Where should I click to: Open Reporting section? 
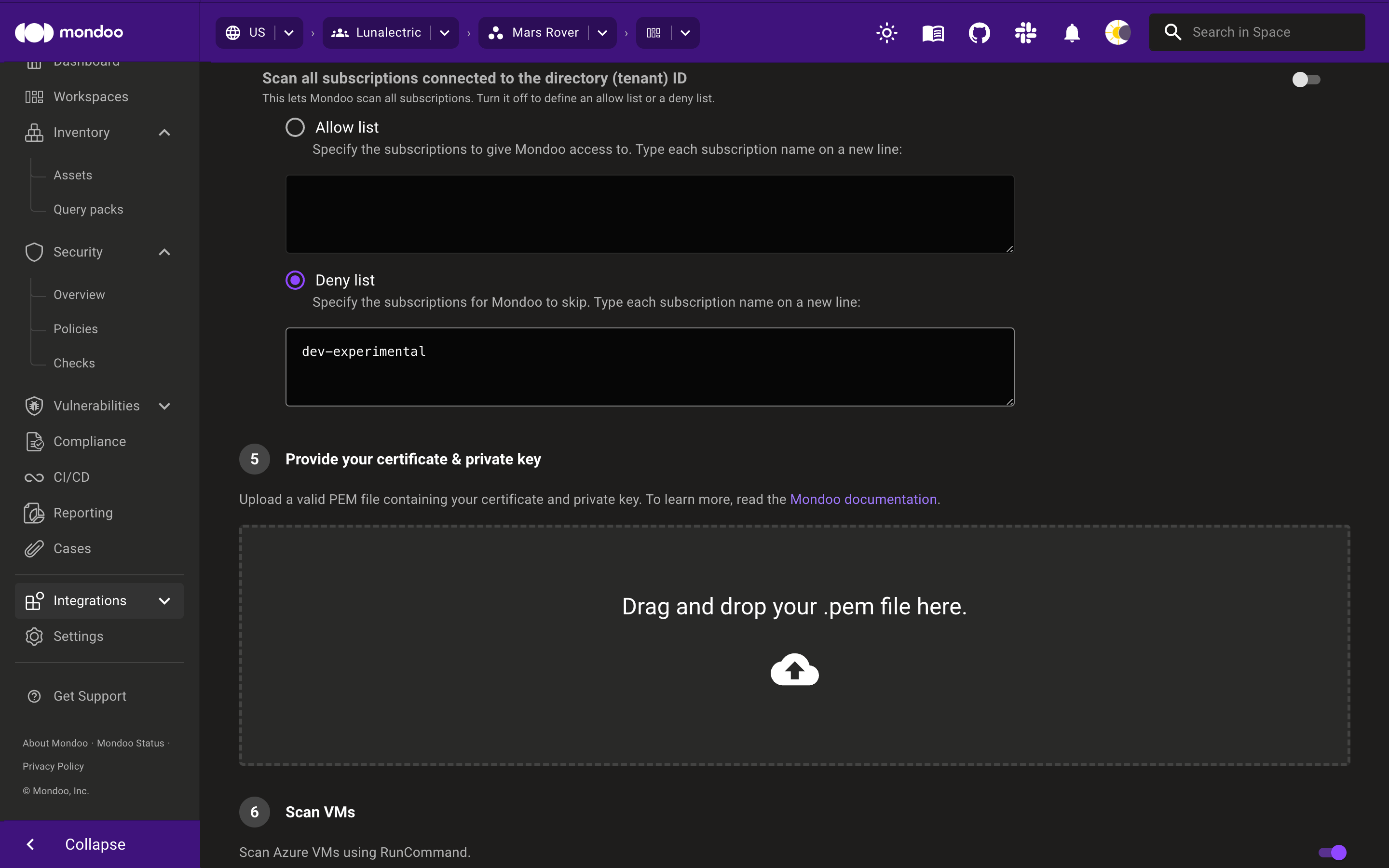click(83, 512)
